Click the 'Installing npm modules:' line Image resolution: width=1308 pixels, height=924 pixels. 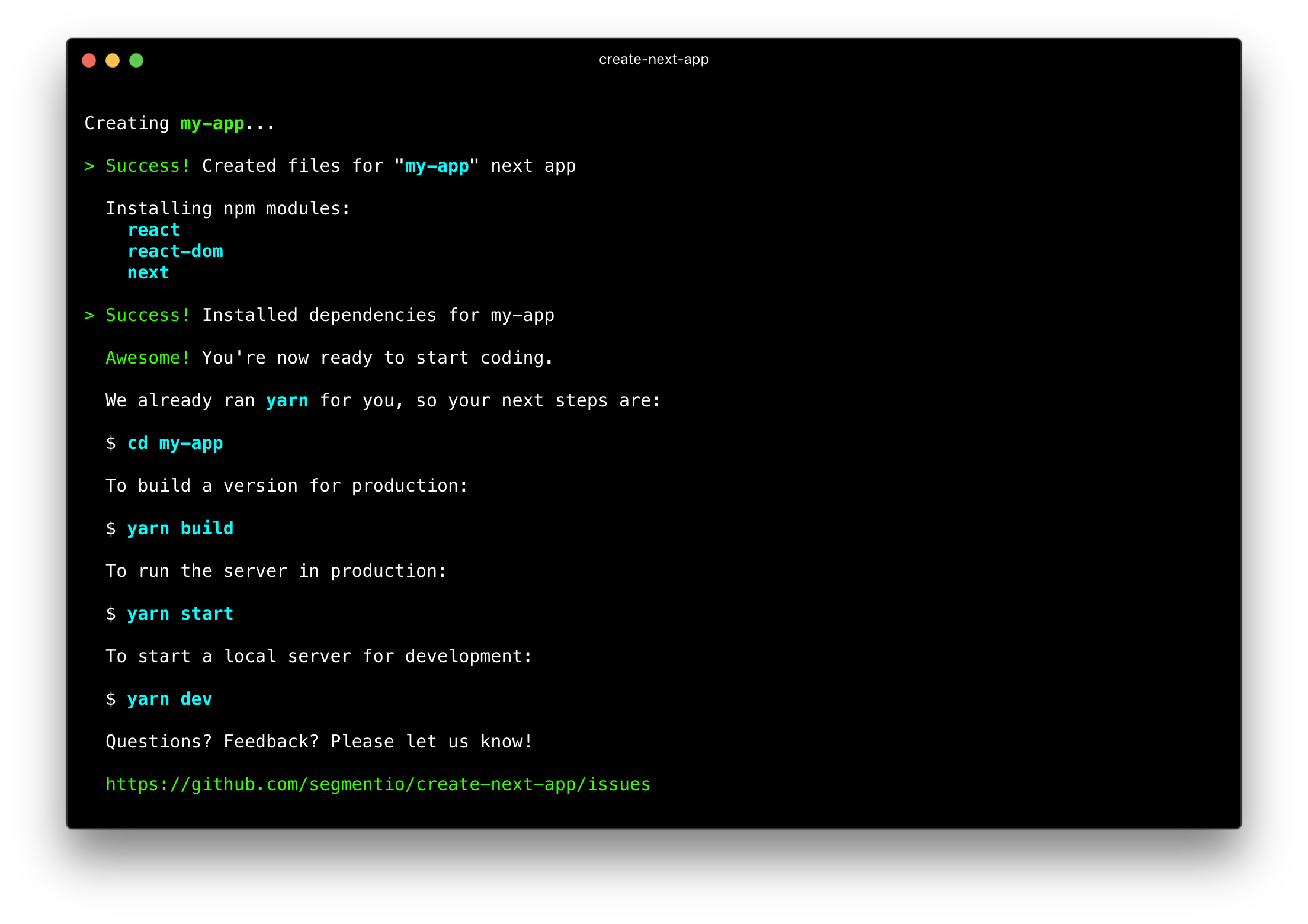228,208
